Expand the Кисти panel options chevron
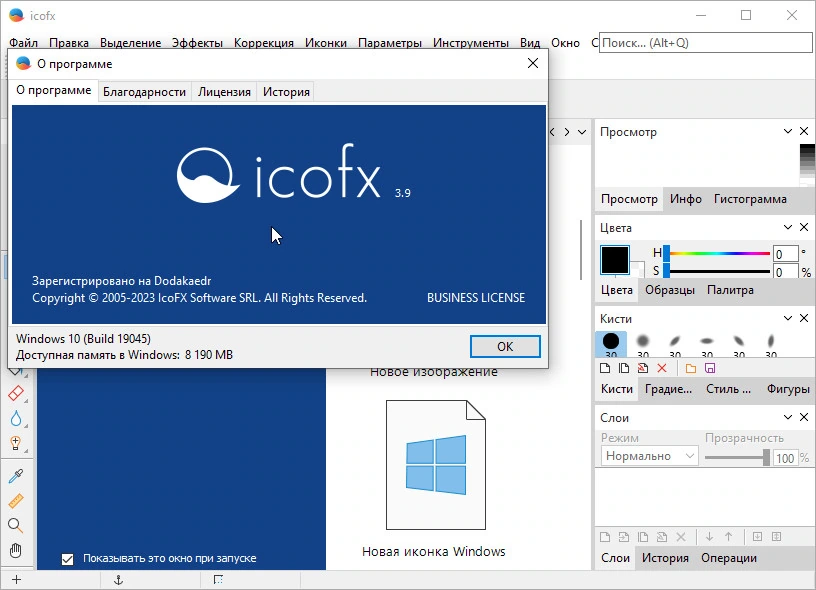Viewport: 816px width, 590px height. click(788, 318)
